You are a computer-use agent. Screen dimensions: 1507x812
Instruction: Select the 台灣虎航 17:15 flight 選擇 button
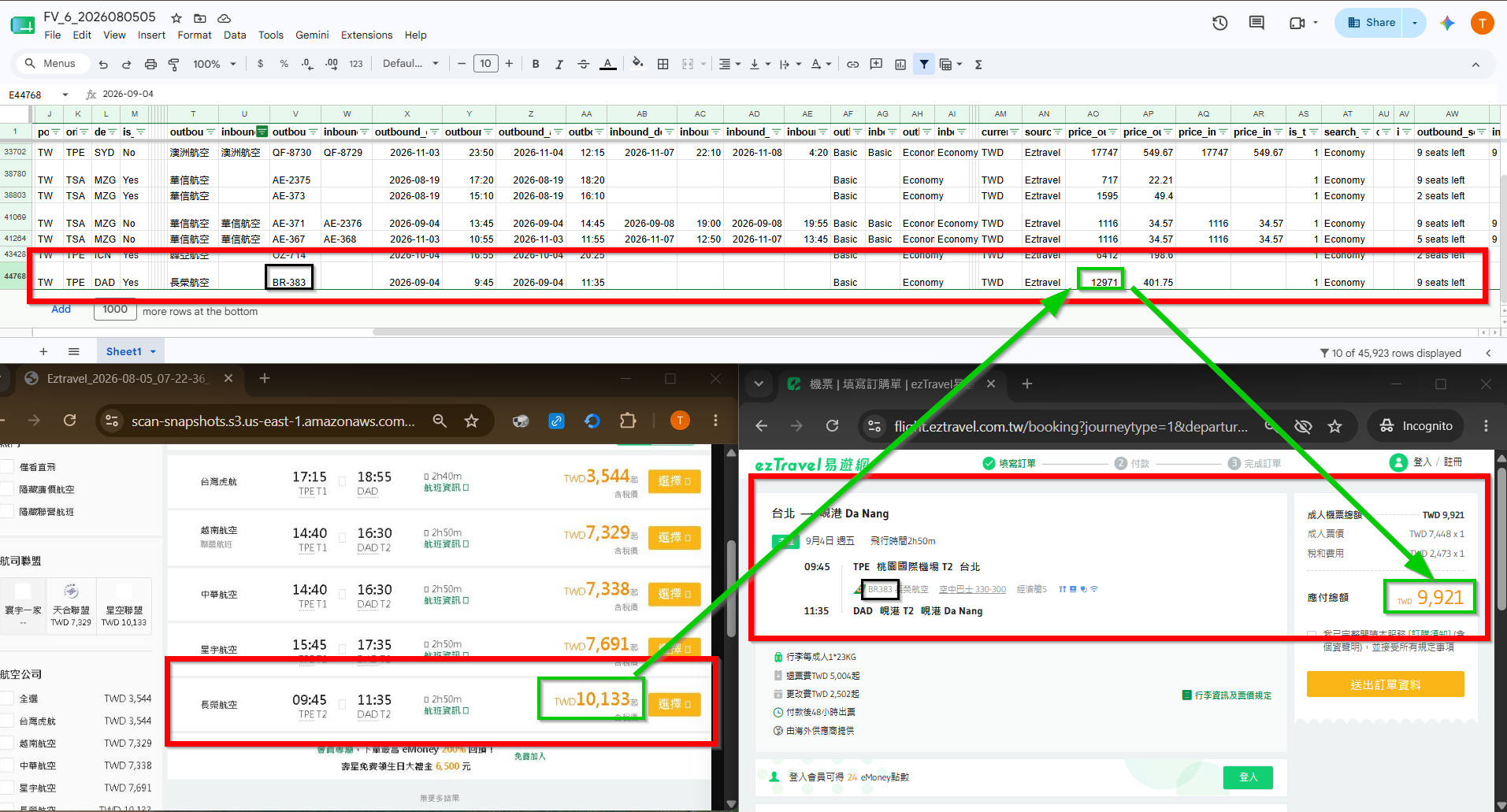click(674, 481)
